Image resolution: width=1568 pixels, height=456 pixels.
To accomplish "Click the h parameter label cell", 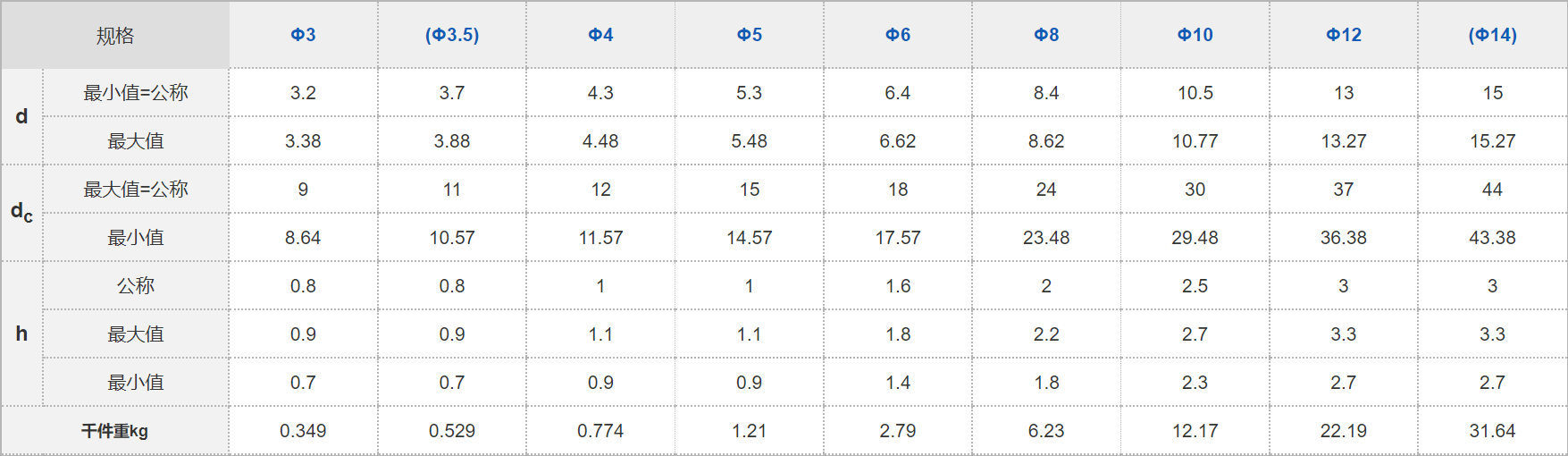I will (21, 334).
